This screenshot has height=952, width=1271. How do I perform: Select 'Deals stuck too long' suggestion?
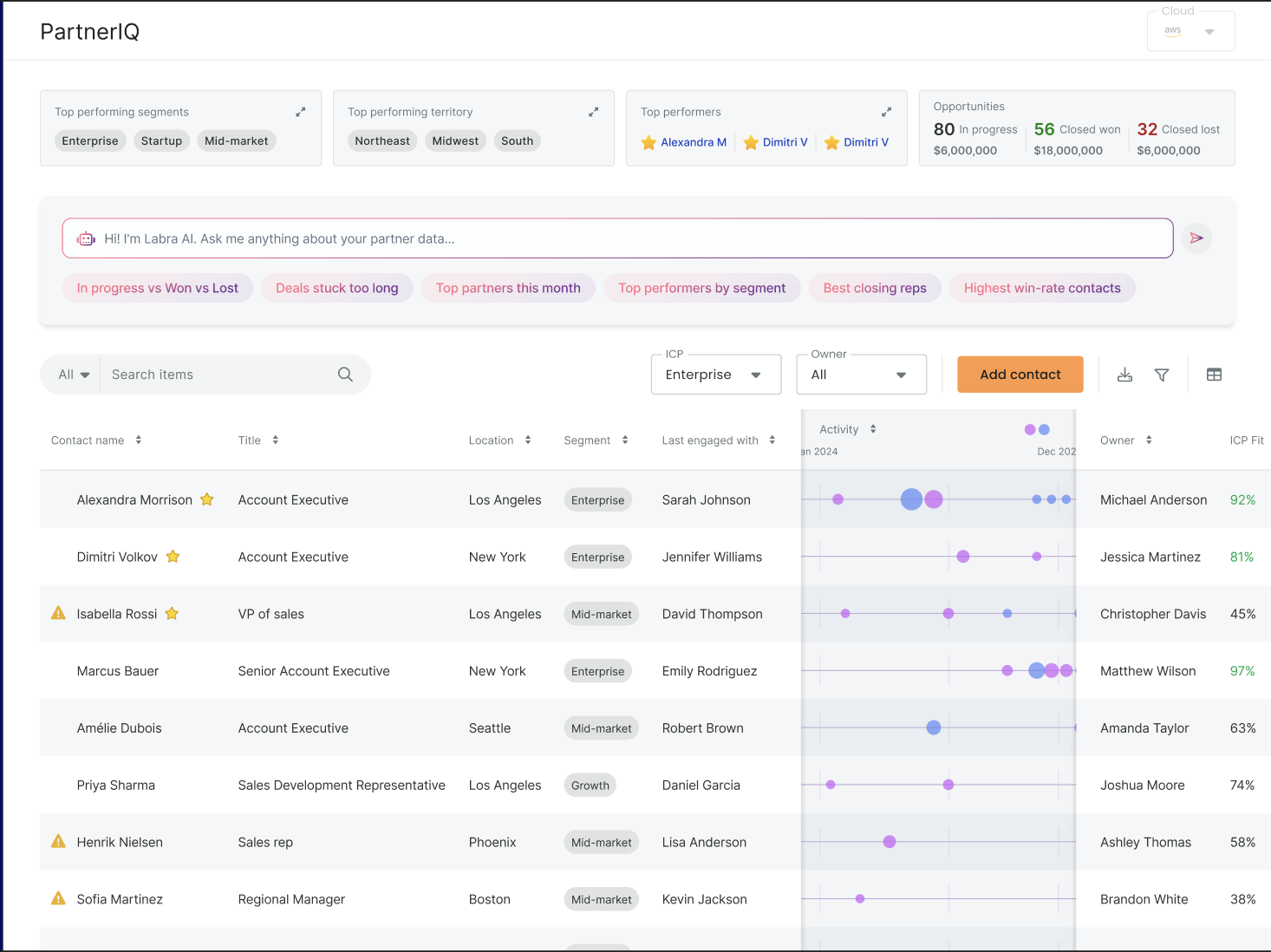click(336, 288)
